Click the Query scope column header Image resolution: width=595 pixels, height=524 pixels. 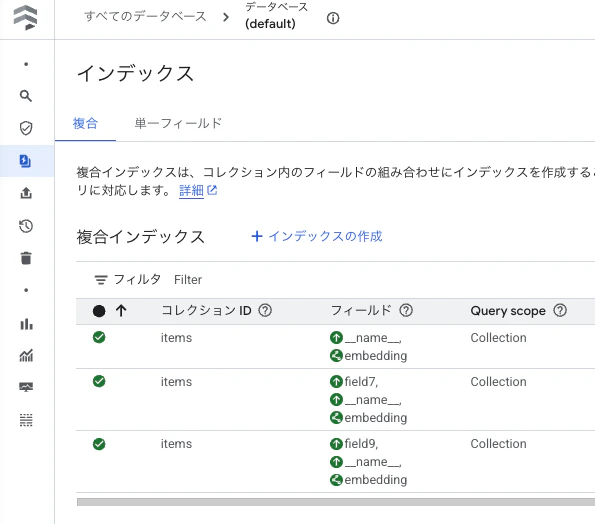[508, 311]
